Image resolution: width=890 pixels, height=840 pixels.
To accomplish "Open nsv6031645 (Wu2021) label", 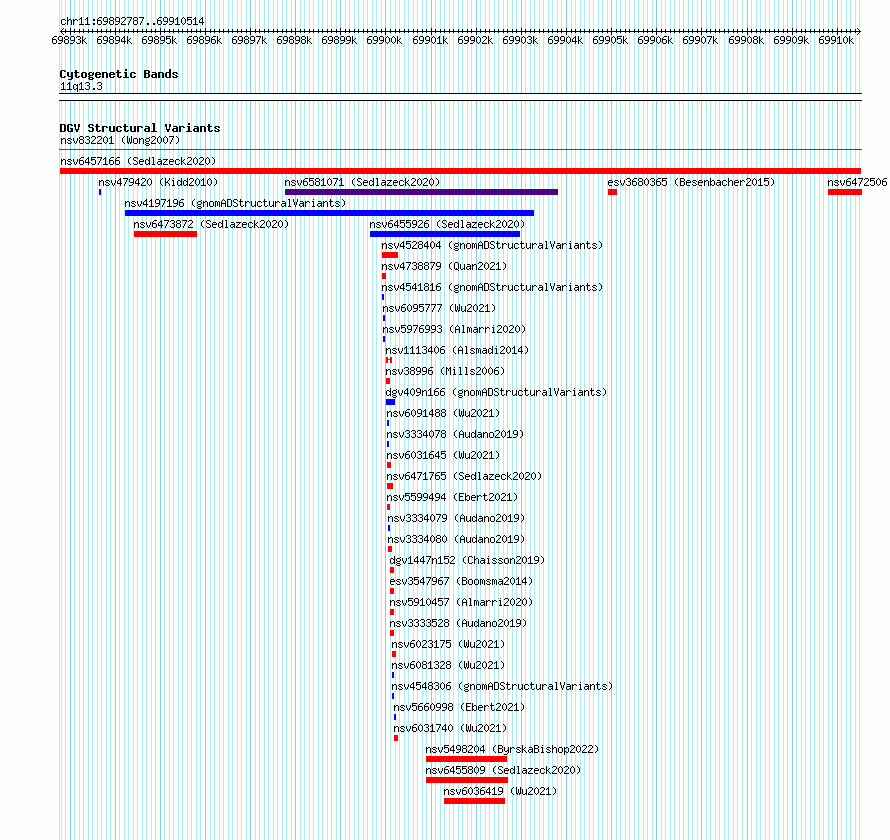I will click(443, 455).
